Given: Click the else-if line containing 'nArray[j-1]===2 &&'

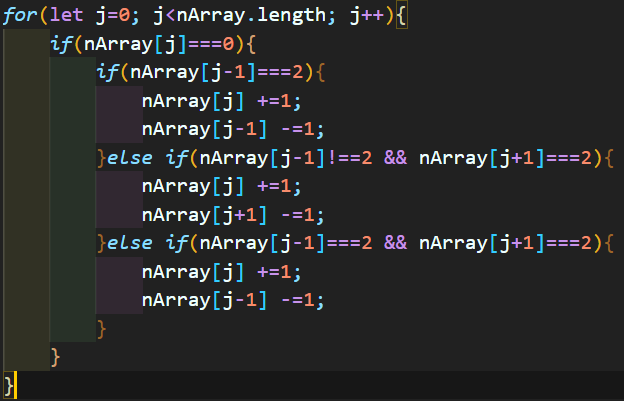Looking at the screenshot, I should click(355, 243).
